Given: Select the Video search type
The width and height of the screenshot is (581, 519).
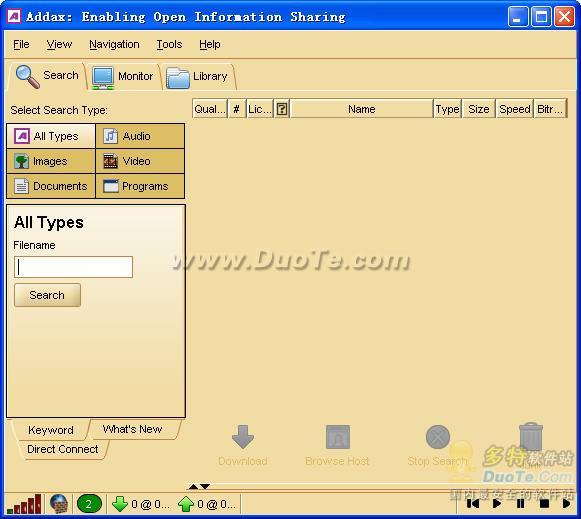Looking at the screenshot, I should coord(140,161).
